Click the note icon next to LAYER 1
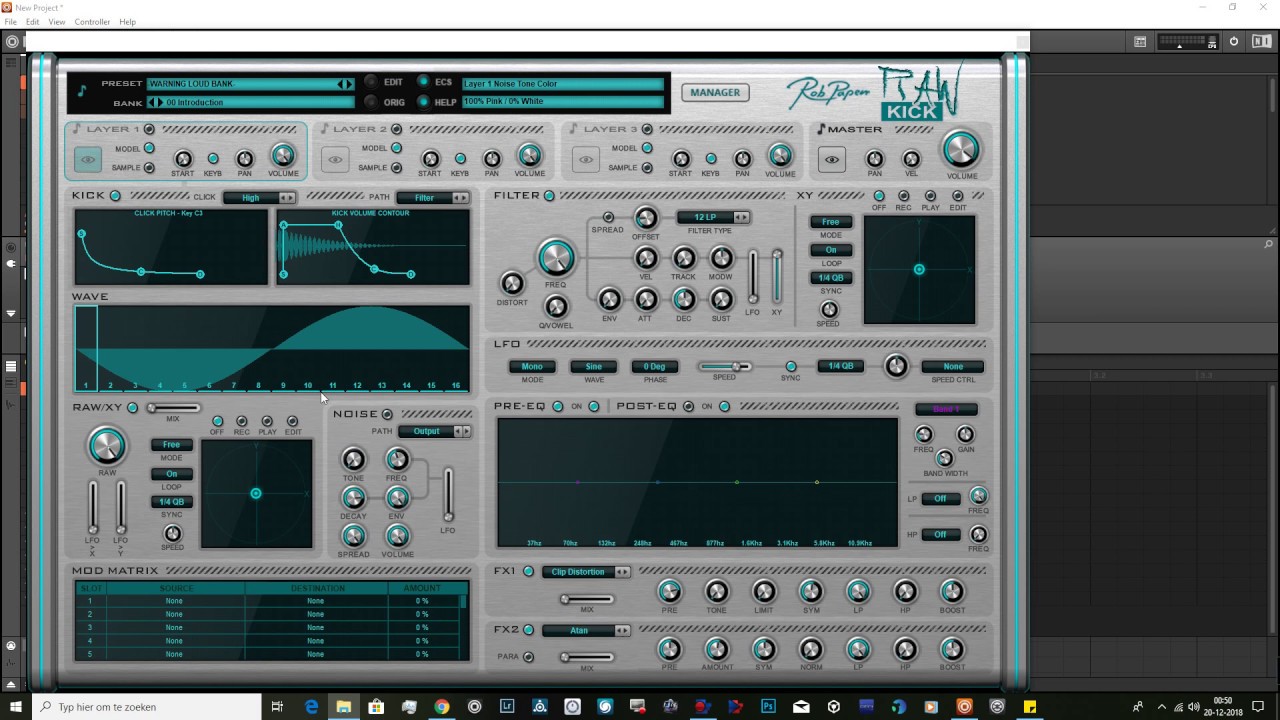 click(x=77, y=129)
